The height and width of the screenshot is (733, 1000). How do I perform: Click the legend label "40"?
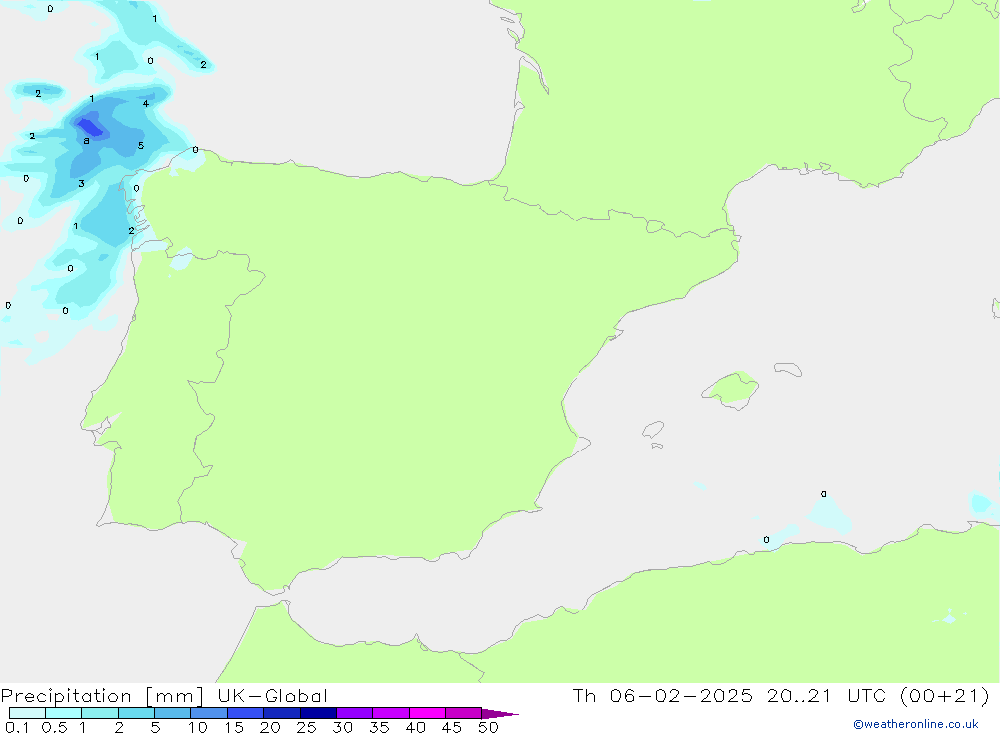(x=416, y=727)
